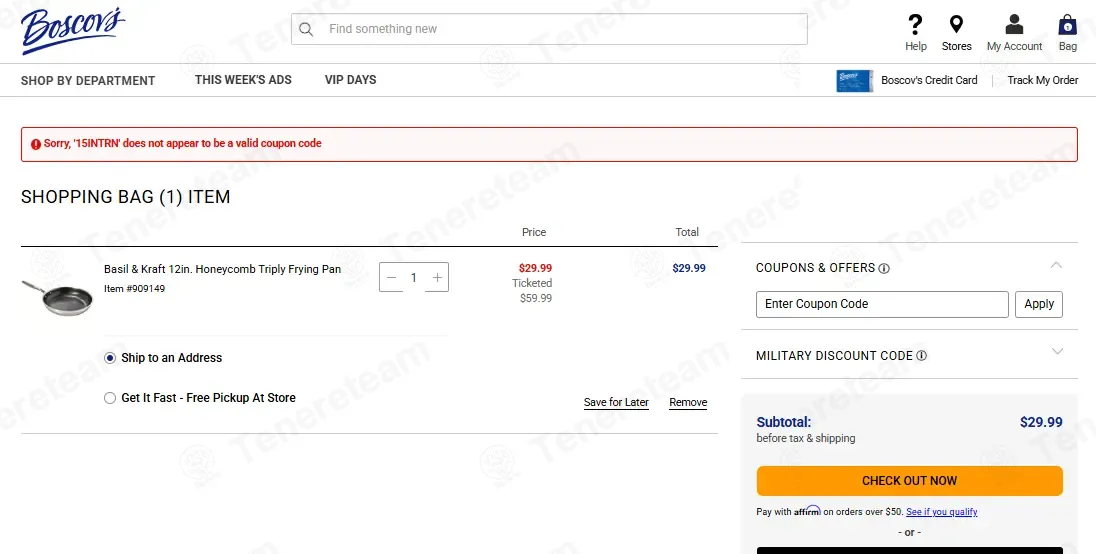This screenshot has width=1096, height=554.
Task: Click the Check Out Now button
Action: pyautogui.click(x=909, y=481)
